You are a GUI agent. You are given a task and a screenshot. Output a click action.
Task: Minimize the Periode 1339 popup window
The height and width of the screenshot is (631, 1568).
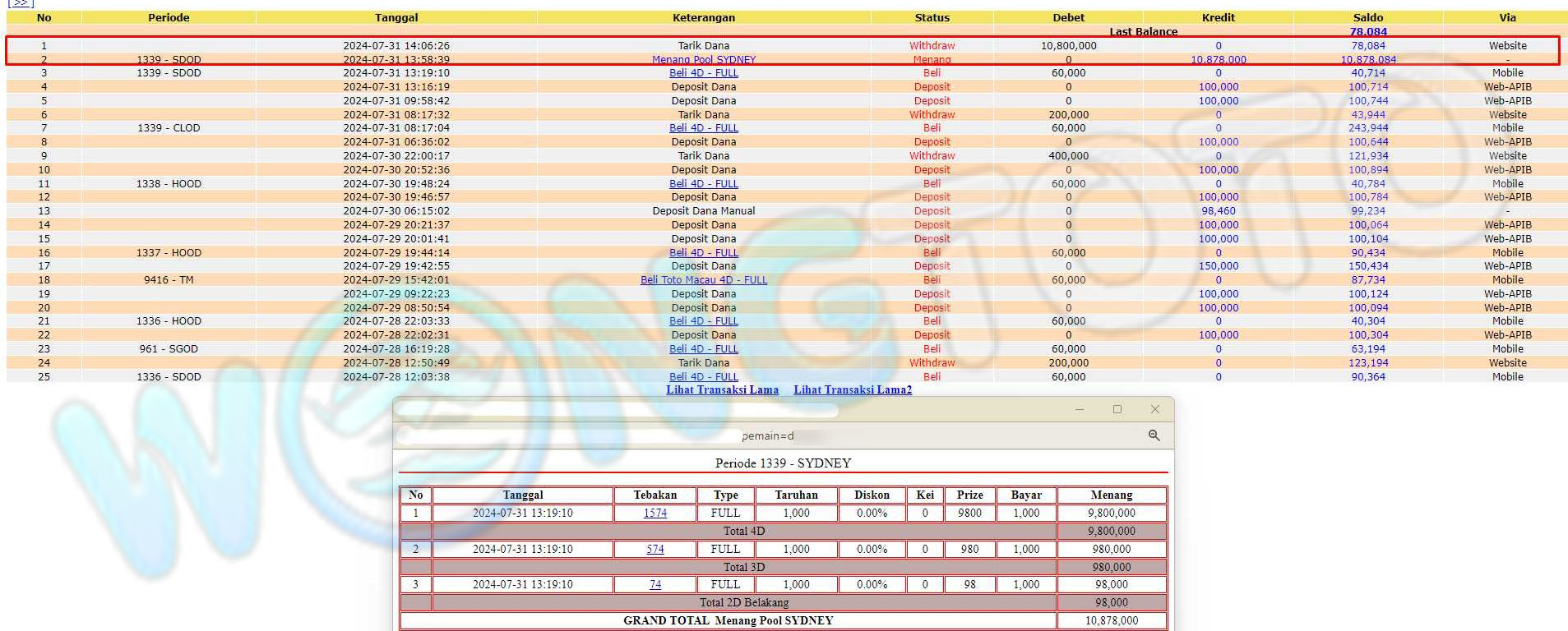click(1079, 409)
